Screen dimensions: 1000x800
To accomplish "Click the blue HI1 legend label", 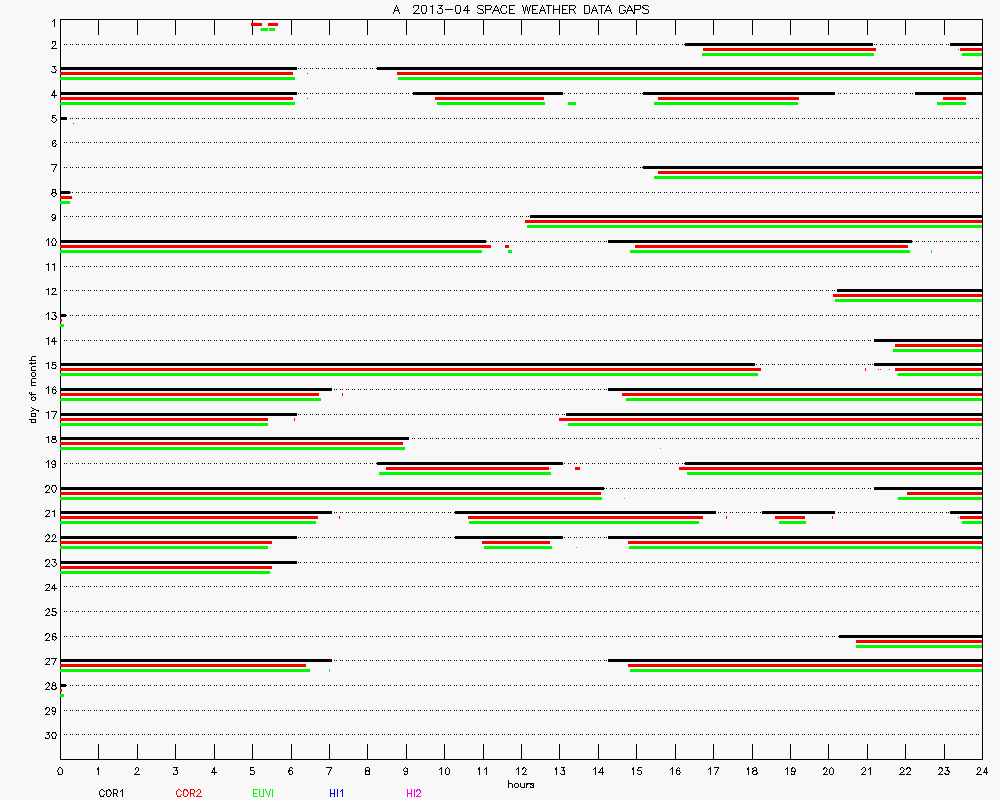I will (x=337, y=793).
